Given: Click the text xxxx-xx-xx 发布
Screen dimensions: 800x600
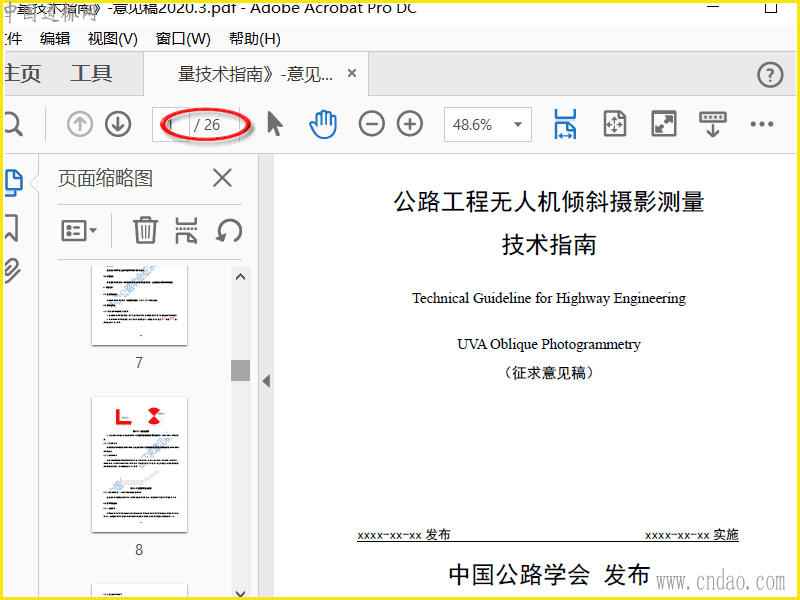Looking at the screenshot, I should [x=404, y=535].
